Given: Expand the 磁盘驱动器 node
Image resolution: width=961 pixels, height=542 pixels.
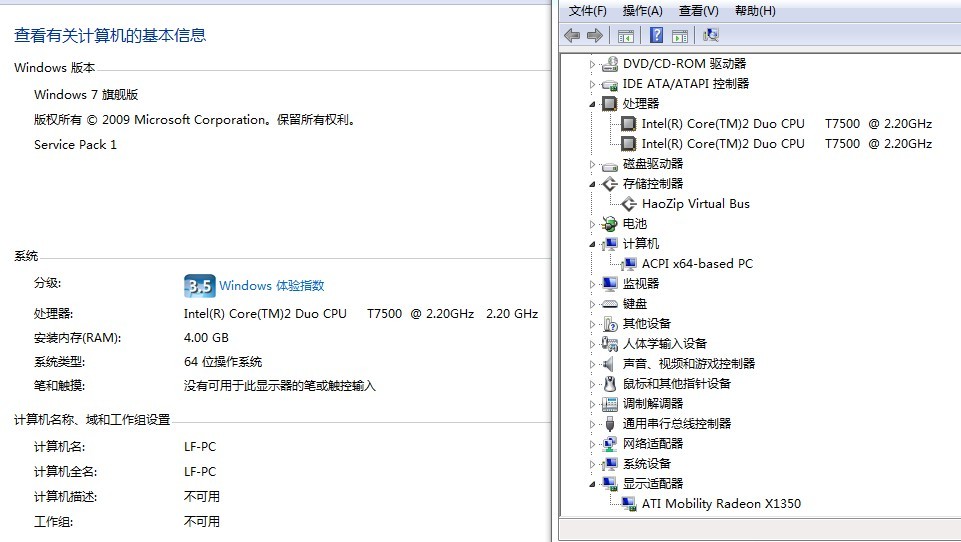Looking at the screenshot, I should (592, 164).
